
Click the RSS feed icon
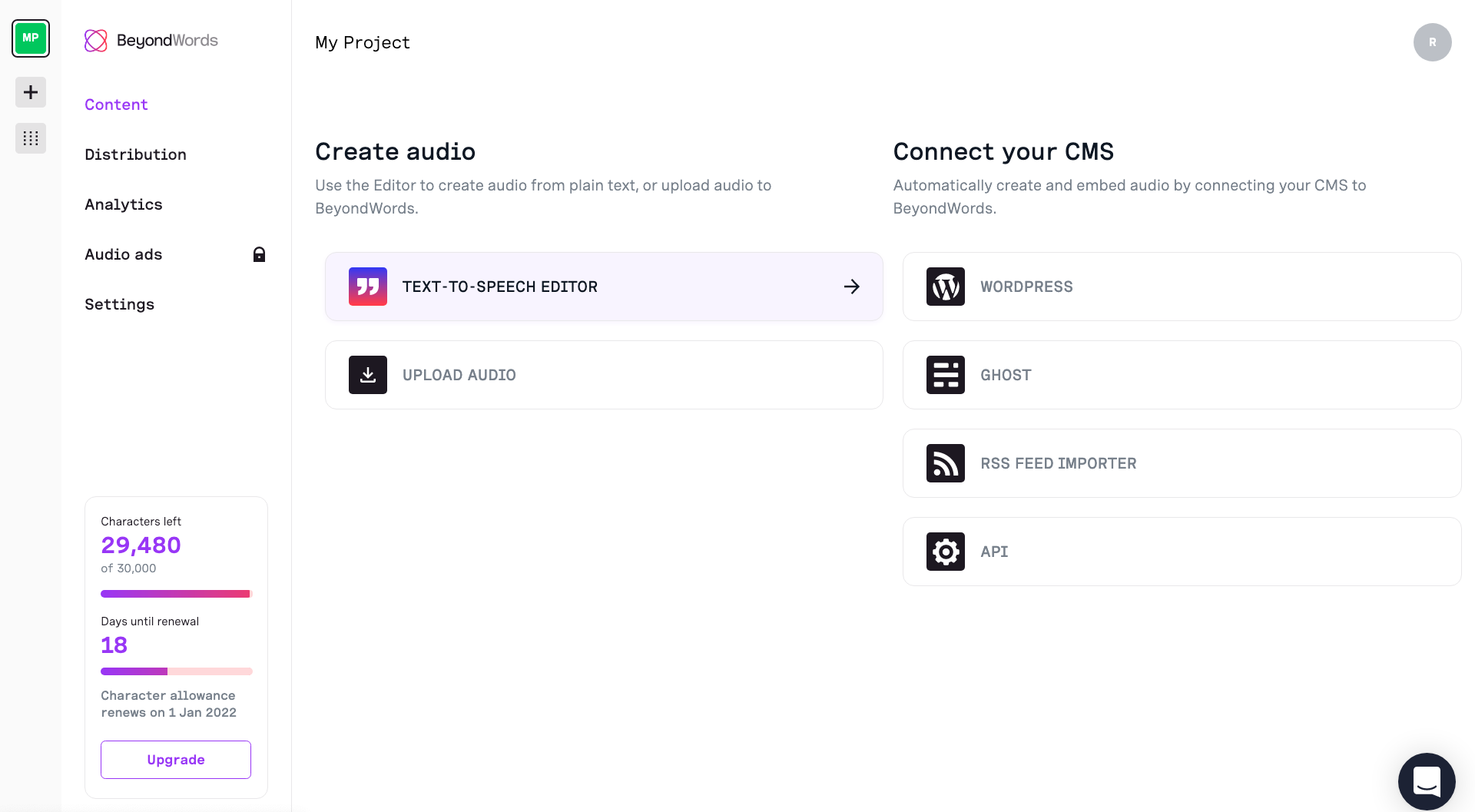tap(946, 463)
